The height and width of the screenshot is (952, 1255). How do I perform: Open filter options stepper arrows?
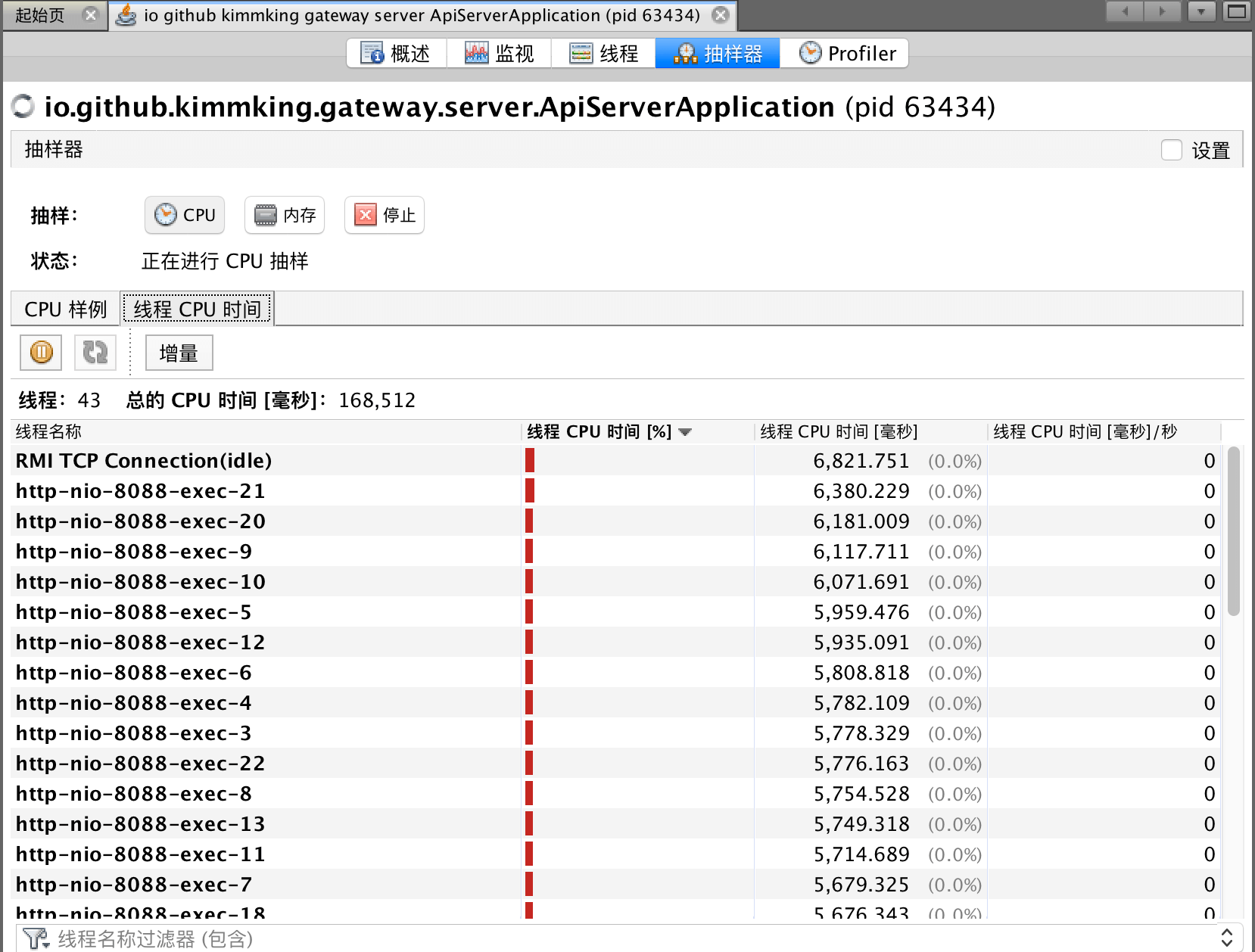(x=1227, y=938)
